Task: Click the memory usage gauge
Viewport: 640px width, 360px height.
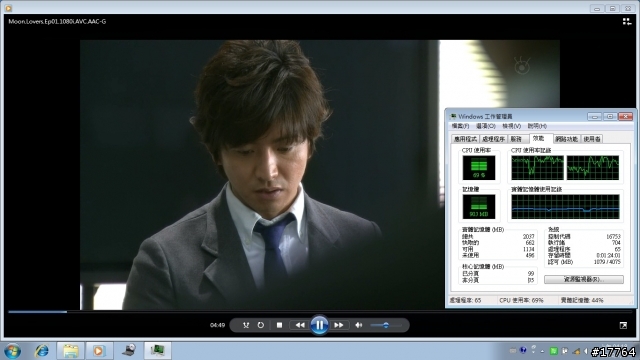Action: click(x=479, y=207)
